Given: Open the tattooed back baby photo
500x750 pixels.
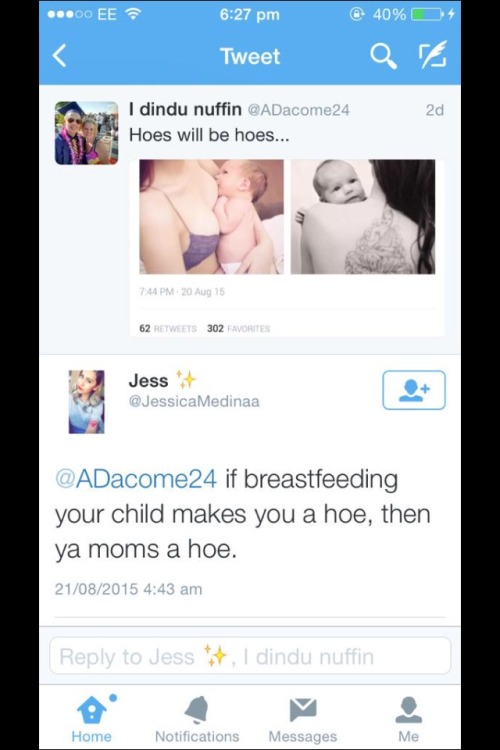Looking at the screenshot, I should click(x=363, y=217).
